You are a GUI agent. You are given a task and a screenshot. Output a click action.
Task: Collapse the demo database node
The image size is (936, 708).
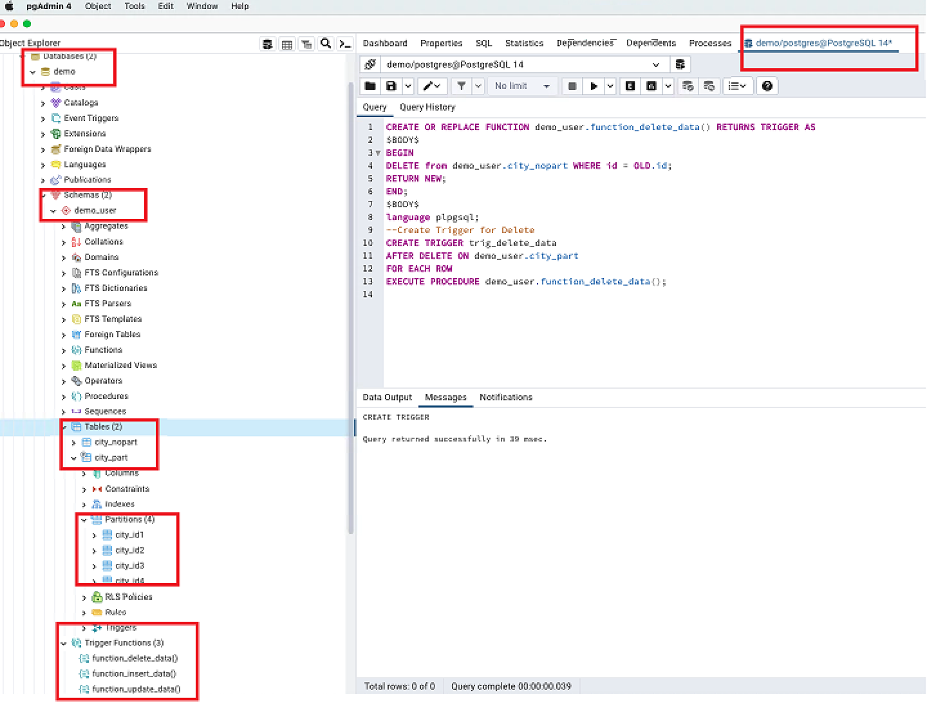point(33,72)
